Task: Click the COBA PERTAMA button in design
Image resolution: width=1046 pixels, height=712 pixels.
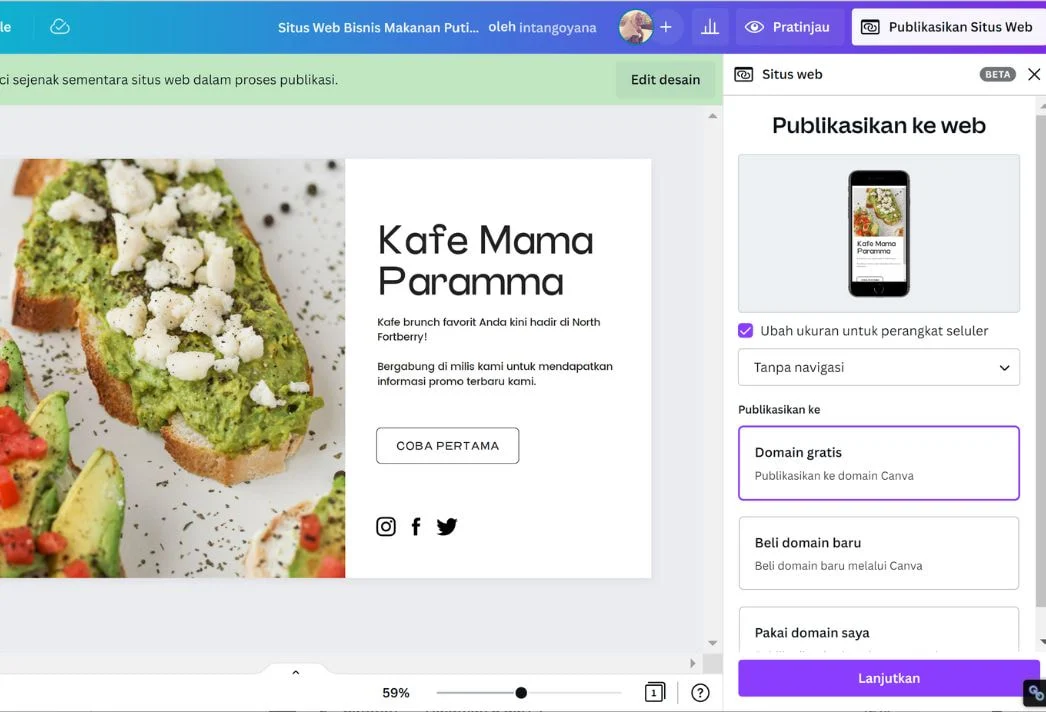Action: pyautogui.click(x=448, y=445)
